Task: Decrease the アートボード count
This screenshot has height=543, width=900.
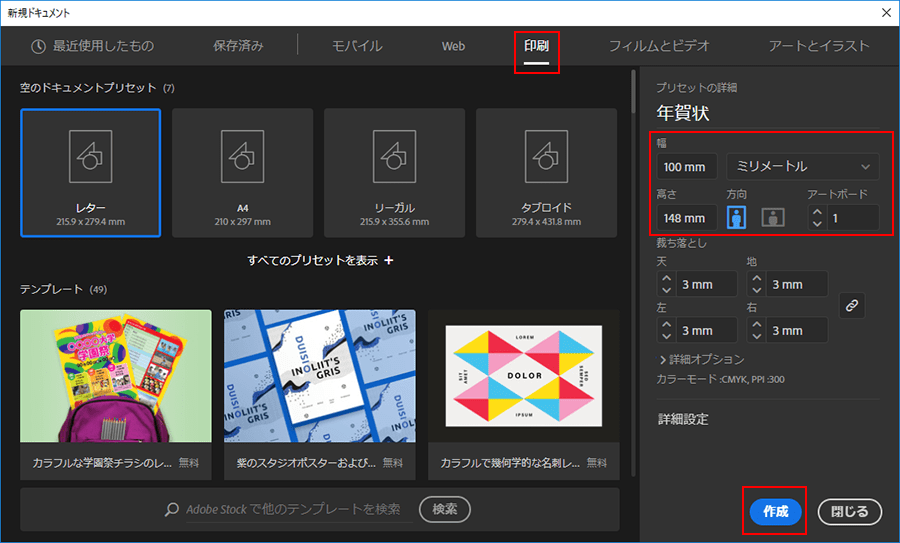Action: point(817,224)
